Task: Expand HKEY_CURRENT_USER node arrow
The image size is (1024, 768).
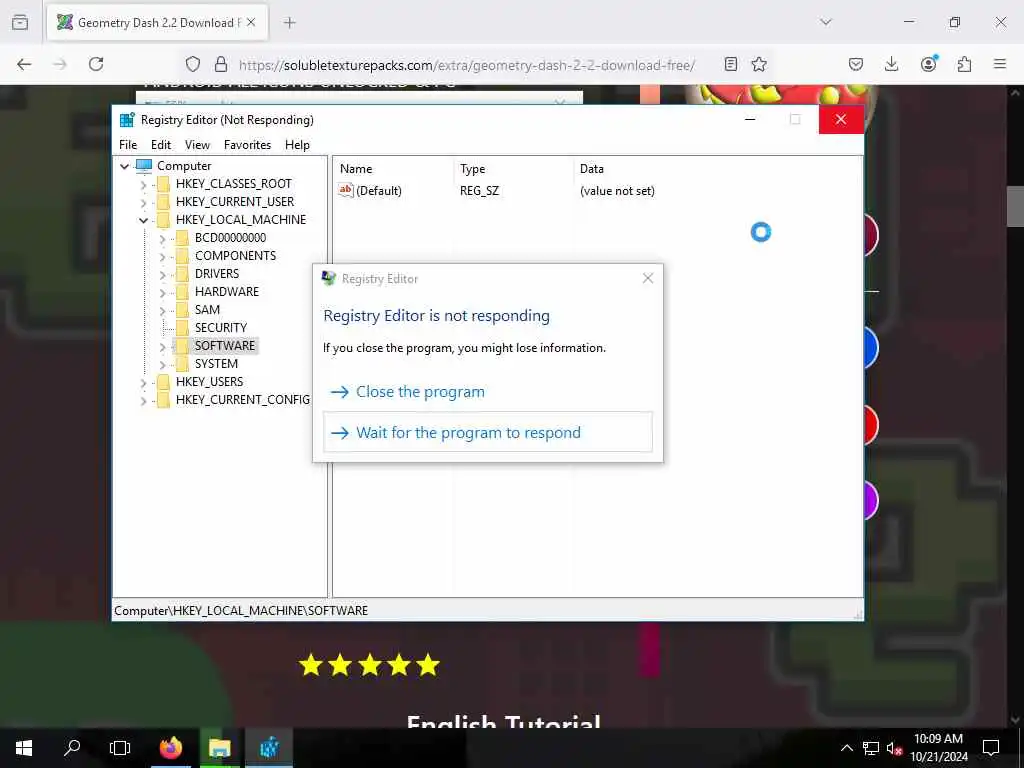Action: (x=144, y=202)
